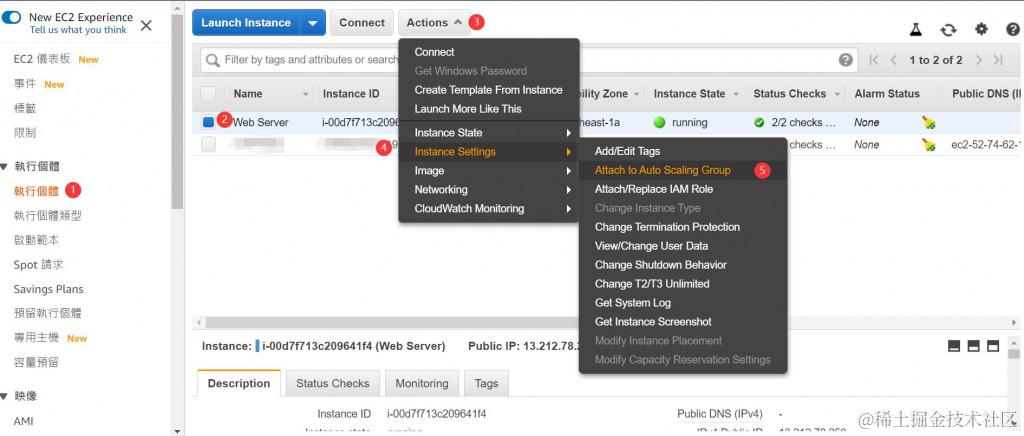1024x436 pixels.
Task: Open the Description tab
Action: (x=238, y=383)
